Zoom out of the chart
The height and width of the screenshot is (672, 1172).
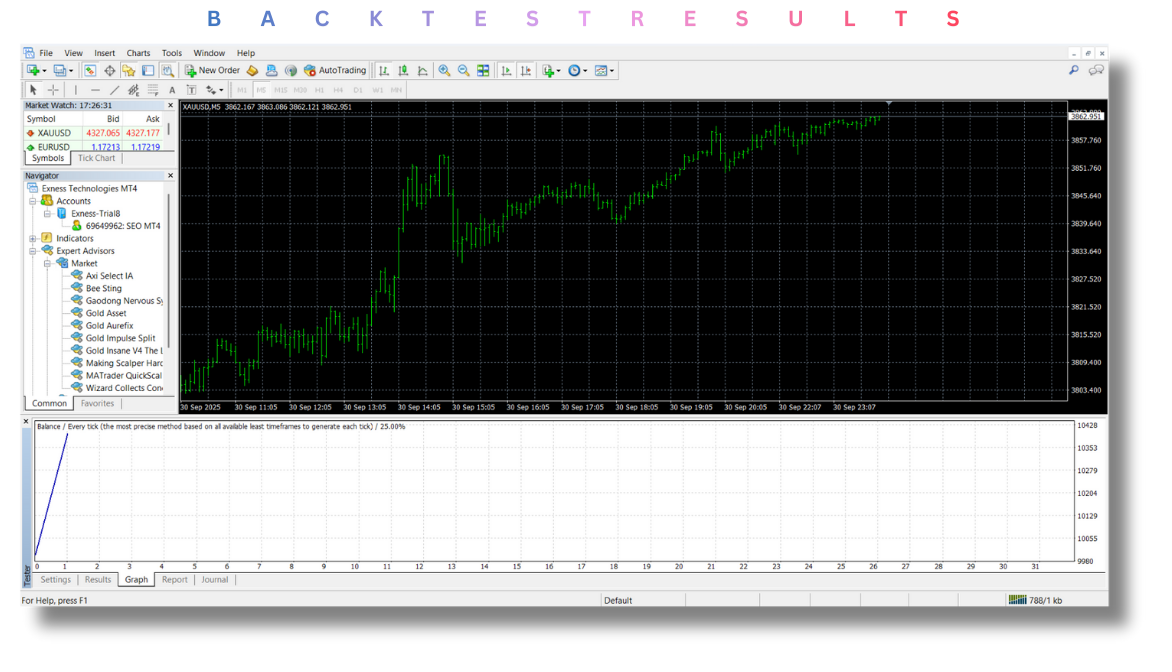[x=463, y=71]
